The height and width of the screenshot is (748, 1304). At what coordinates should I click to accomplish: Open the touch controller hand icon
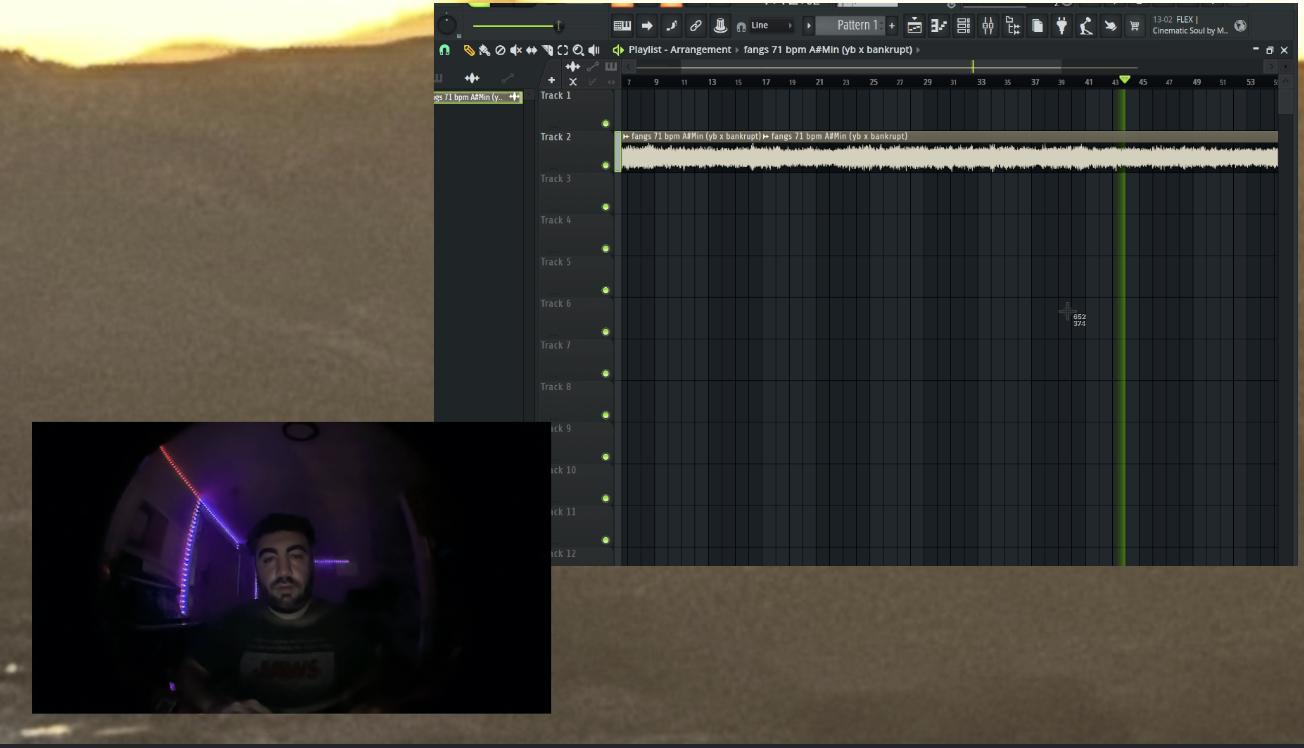click(x=1110, y=26)
